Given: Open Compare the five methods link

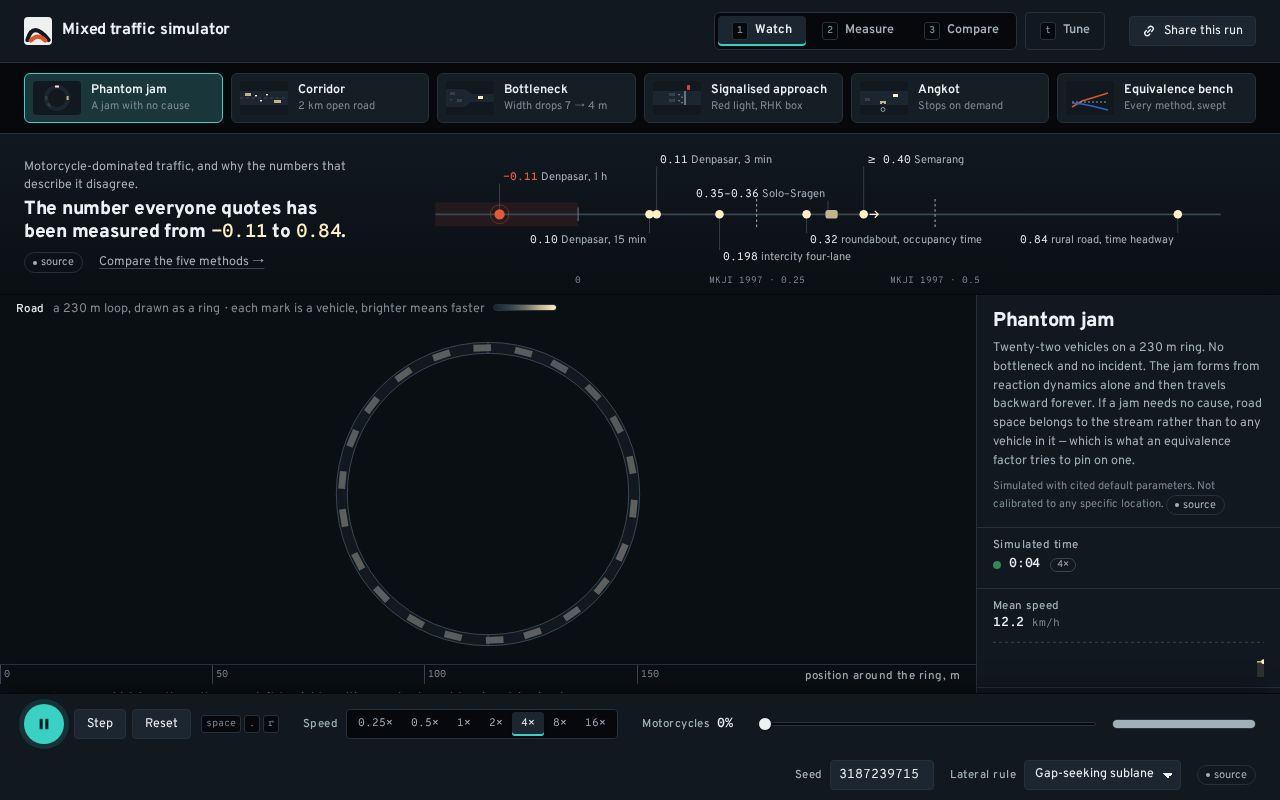Looking at the screenshot, I should 182,262.
